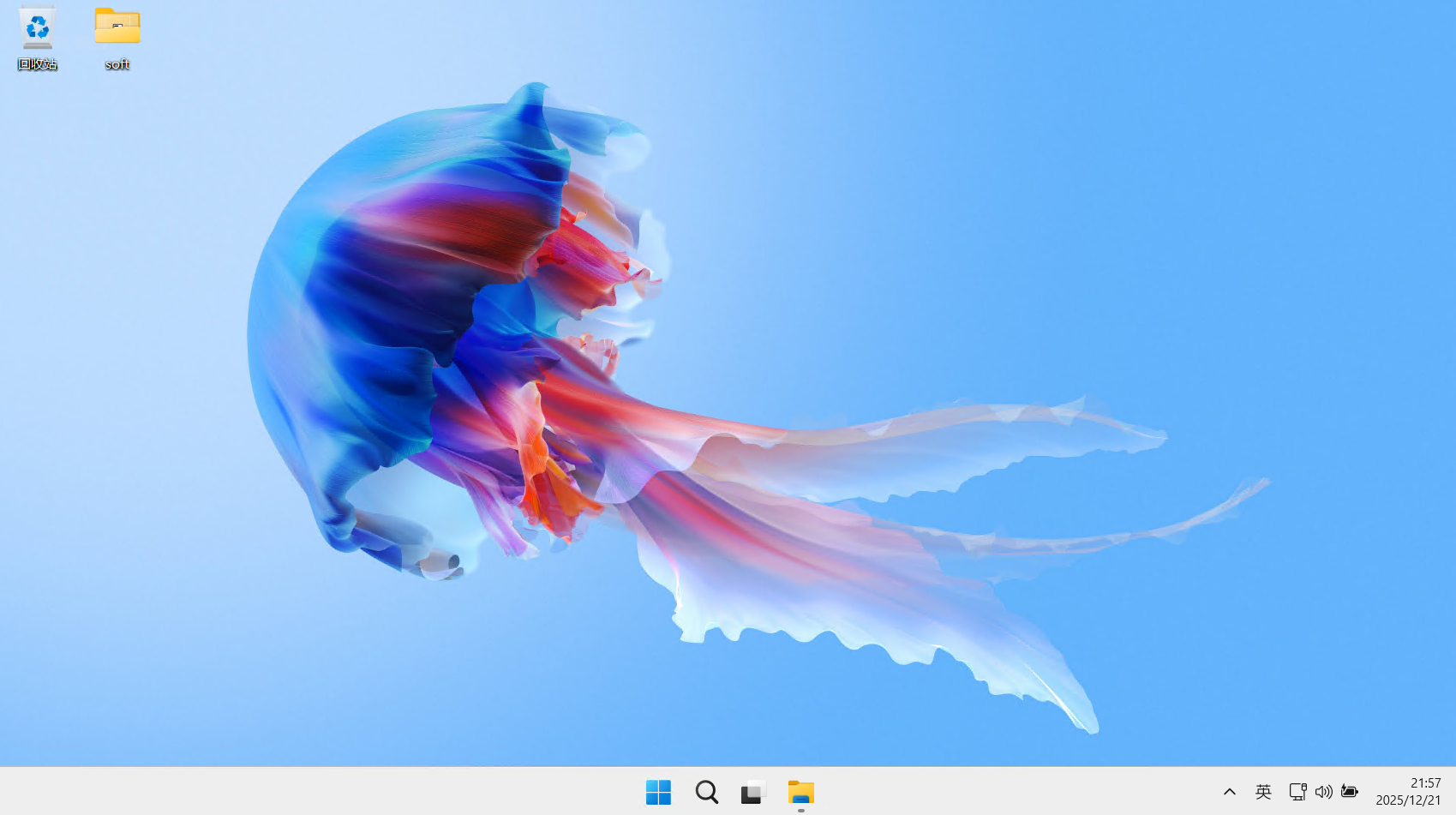Select the Recycle Bin desktop icon
Viewport: 1456px width, 815px height.
point(37,28)
